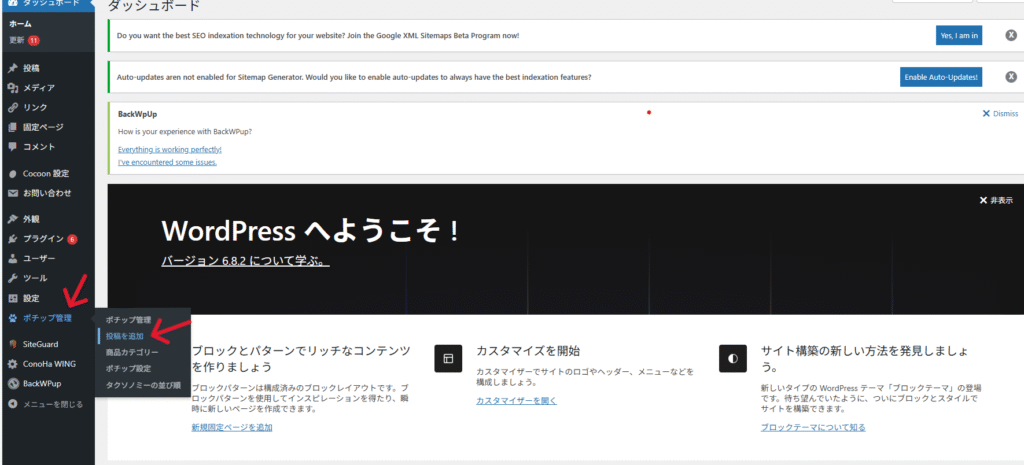Viewport: 1024px width, 465px height.
Task: Click the page icon beside 固定ページ
Action: coord(12,127)
